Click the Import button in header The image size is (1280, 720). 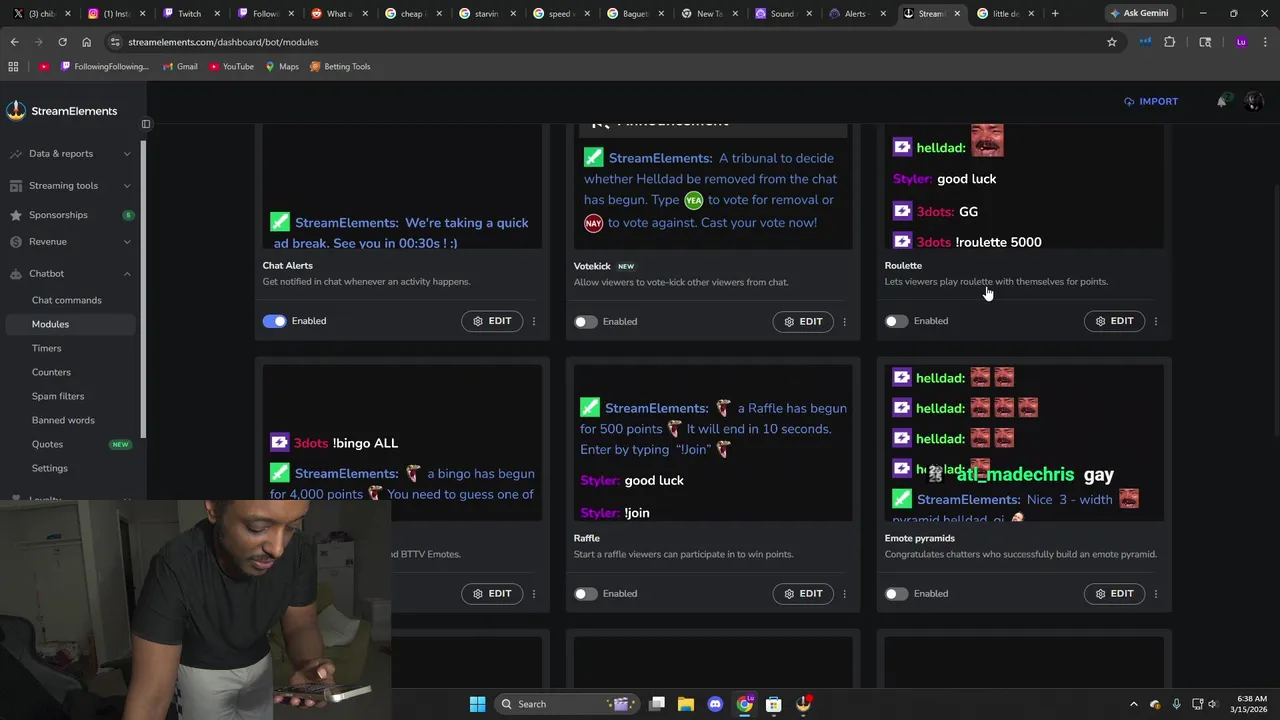tap(1151, 101)
